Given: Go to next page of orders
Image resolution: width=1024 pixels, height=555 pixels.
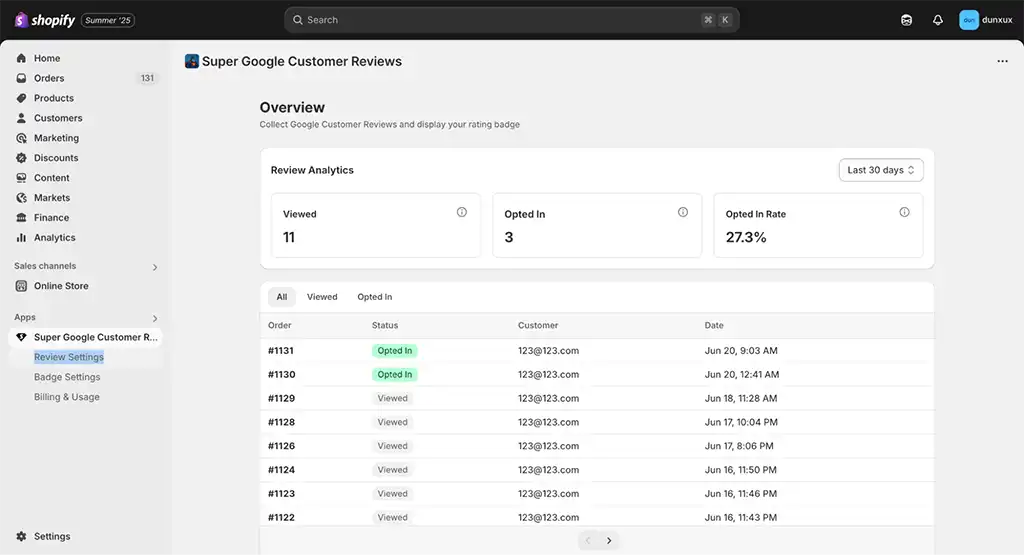Looking at the screenshot, I should pyautogui.click(x=609, y=541).
